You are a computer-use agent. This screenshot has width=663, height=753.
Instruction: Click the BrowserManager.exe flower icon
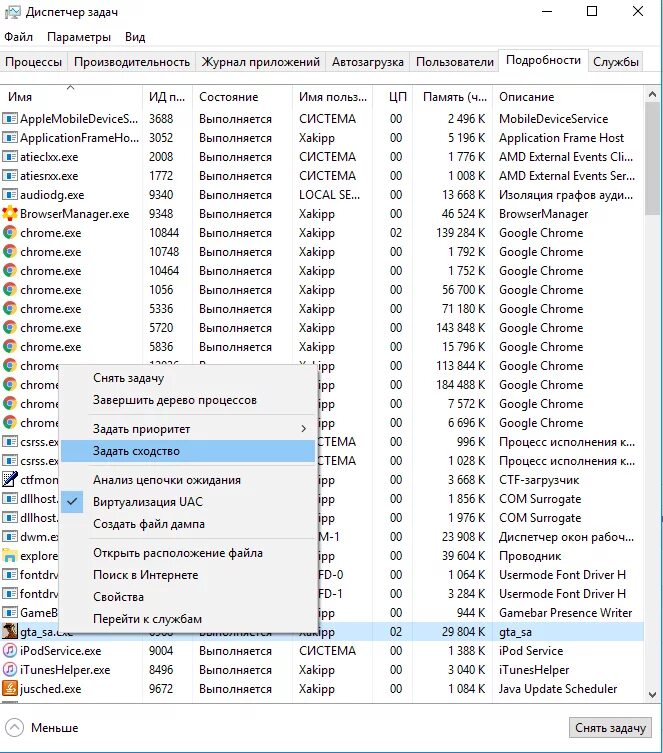[10, 214]
